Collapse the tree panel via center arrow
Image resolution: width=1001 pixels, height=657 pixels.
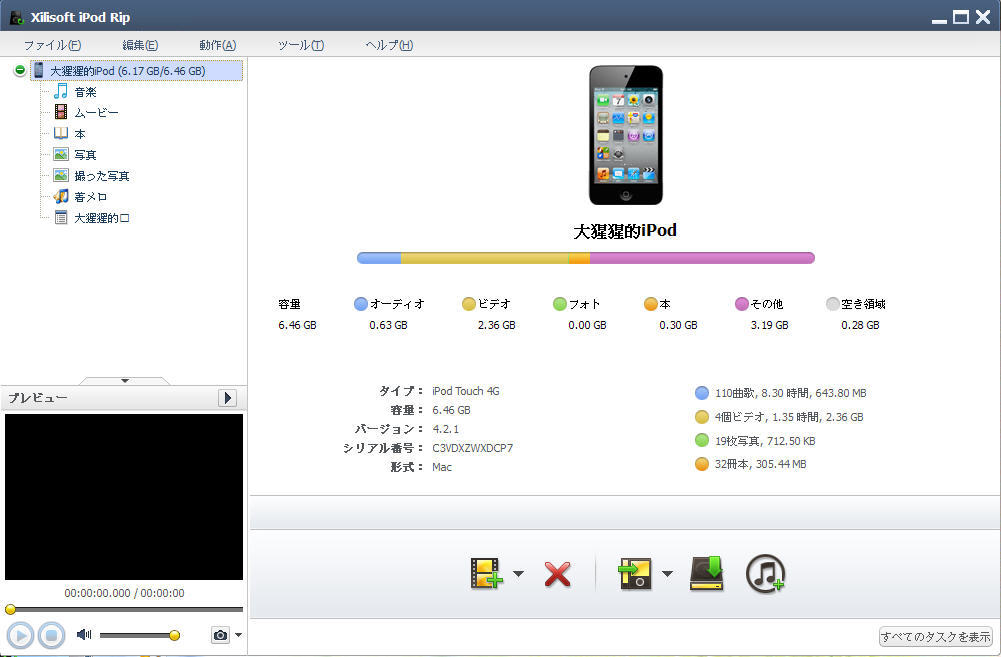click(x=125, y=381)
